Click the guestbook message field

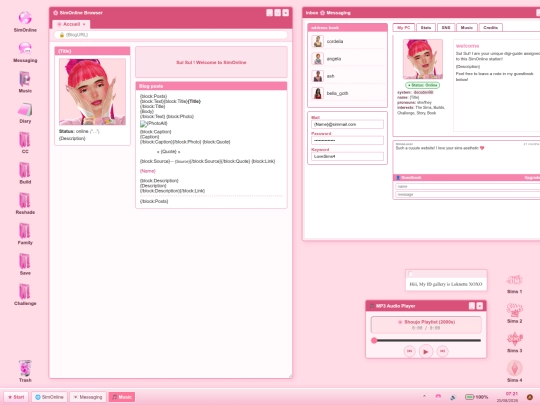468,195
